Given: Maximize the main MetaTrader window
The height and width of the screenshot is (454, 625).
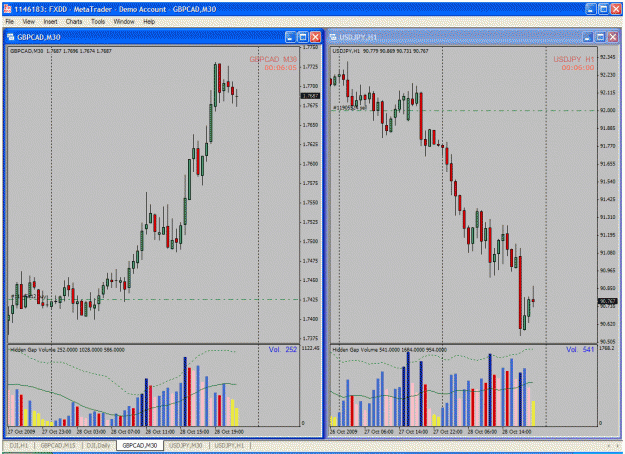Looking at the screenshot, I should click(x=603, y=9).
